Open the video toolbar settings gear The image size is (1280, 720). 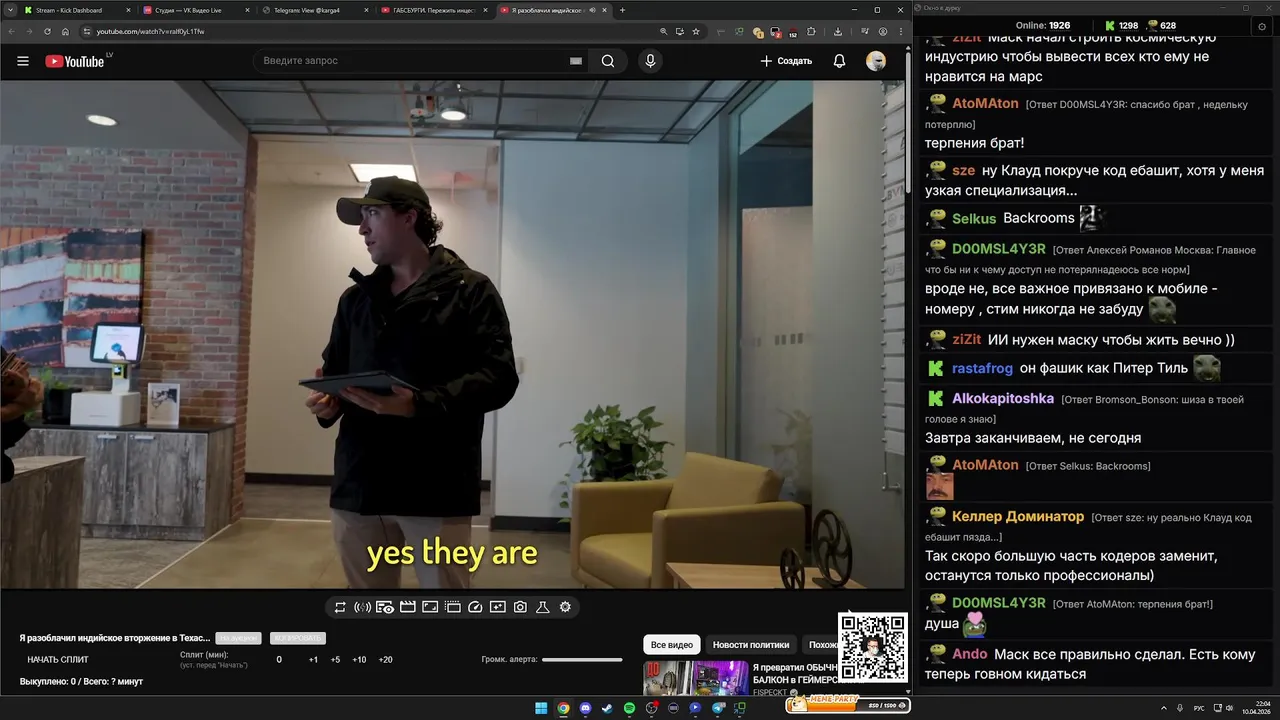565,607
